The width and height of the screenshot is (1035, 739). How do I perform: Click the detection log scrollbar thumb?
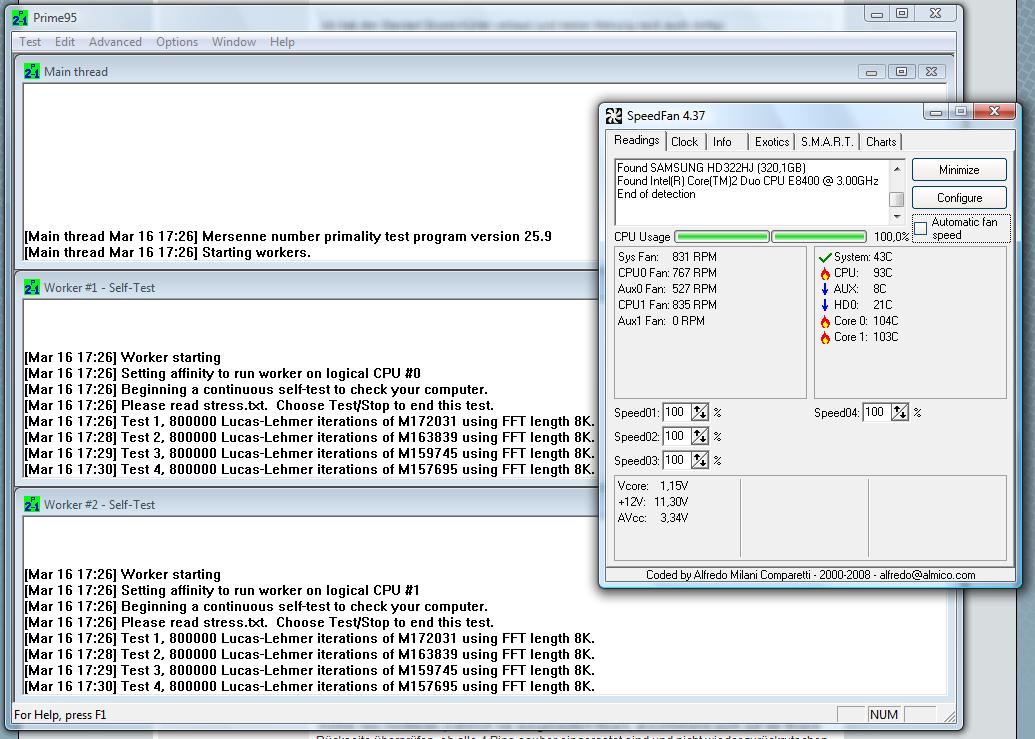pos(896,199)
